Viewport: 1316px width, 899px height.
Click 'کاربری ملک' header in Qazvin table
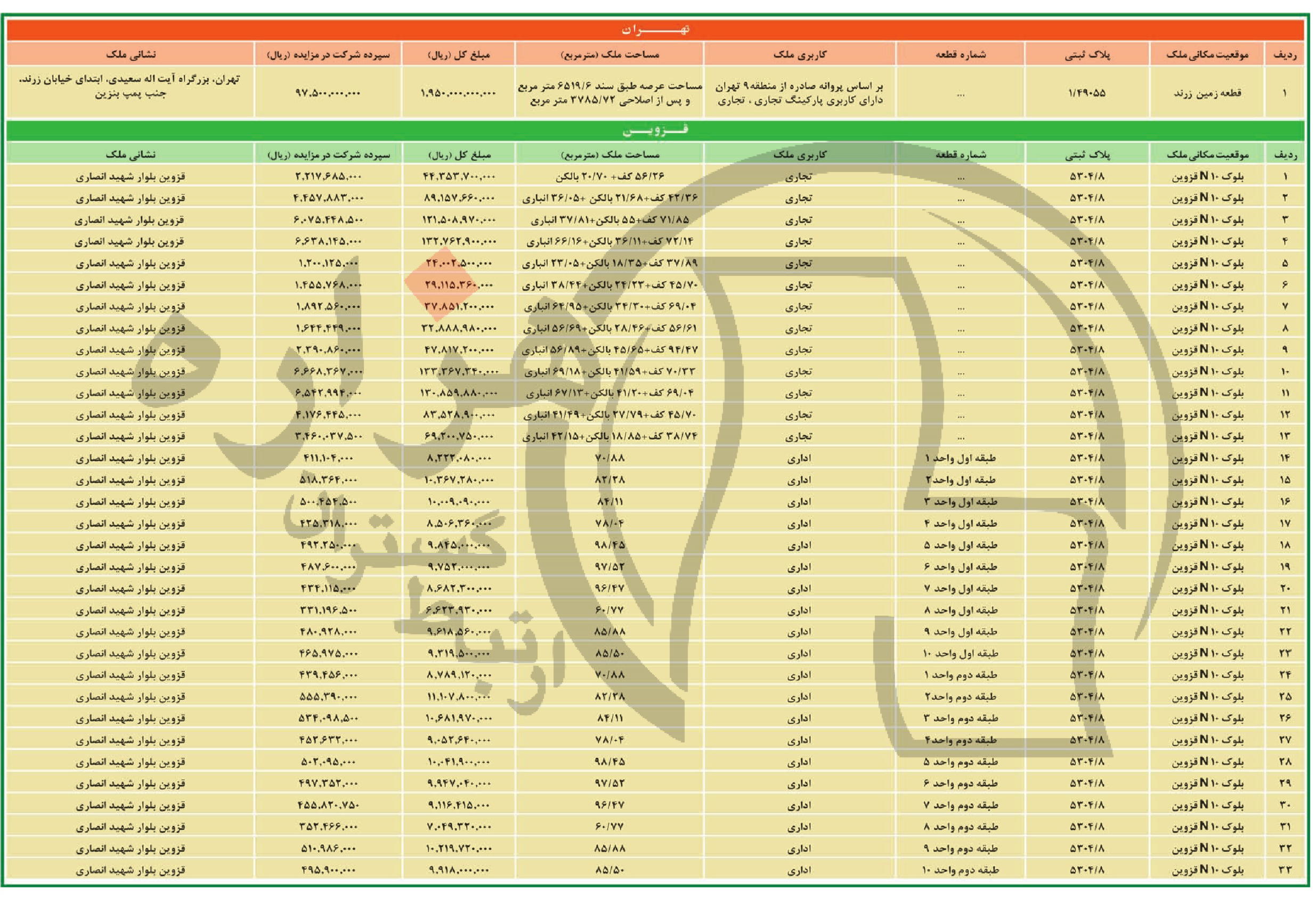point(800,154)
